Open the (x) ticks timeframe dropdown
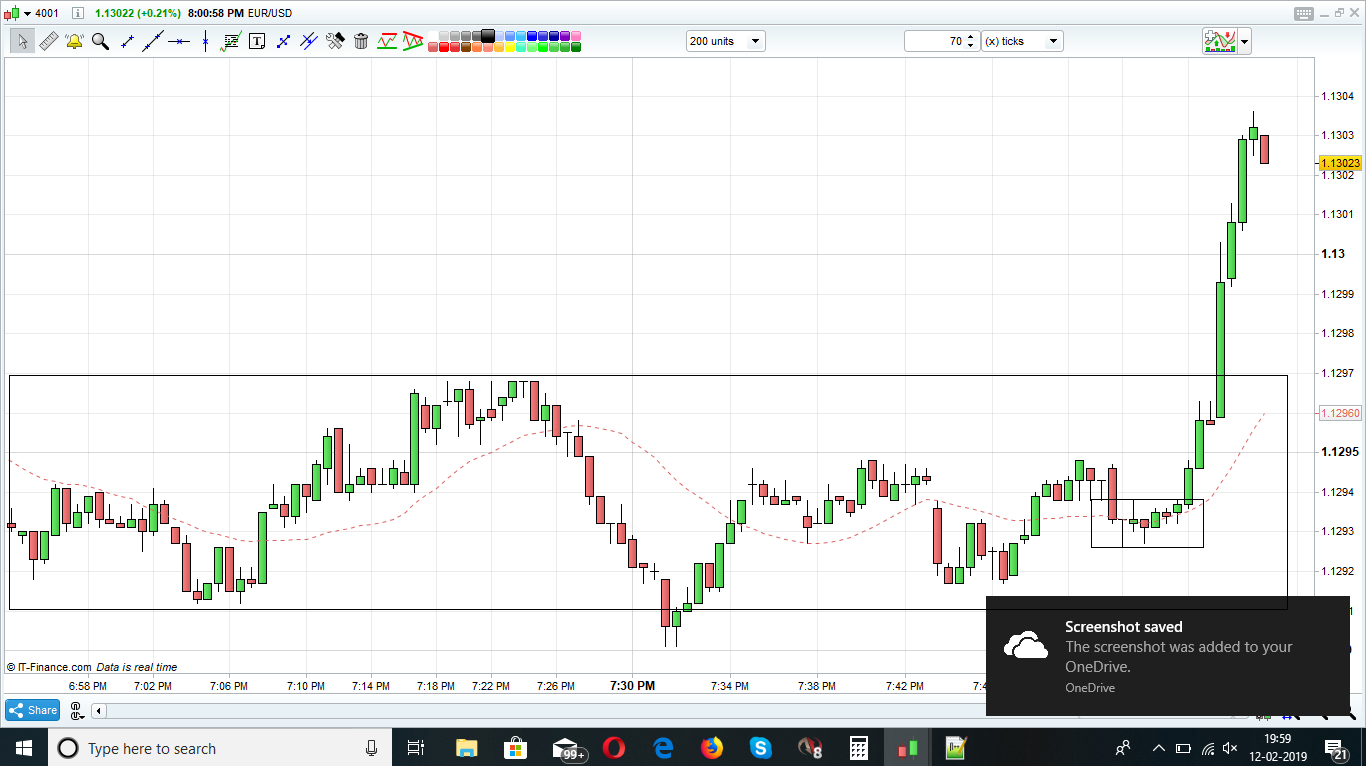 [1022, 41]
